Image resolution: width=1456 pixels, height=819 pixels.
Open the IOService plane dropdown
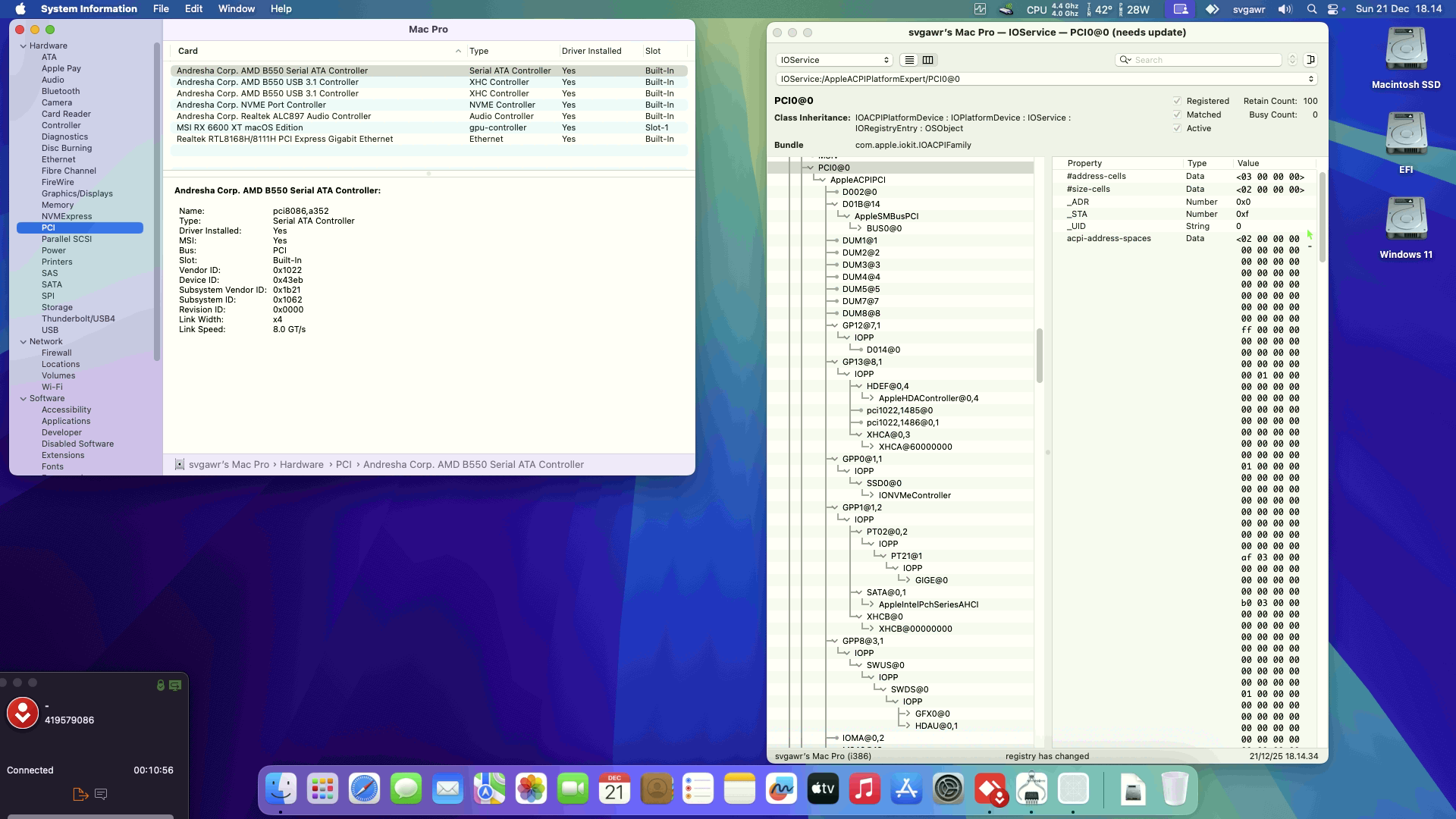833,60
